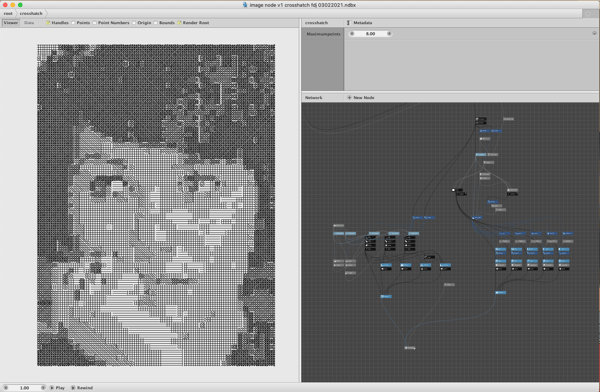Enable the Points checkbox
Viewport: 600px width, 392px height.
(73, 23)
